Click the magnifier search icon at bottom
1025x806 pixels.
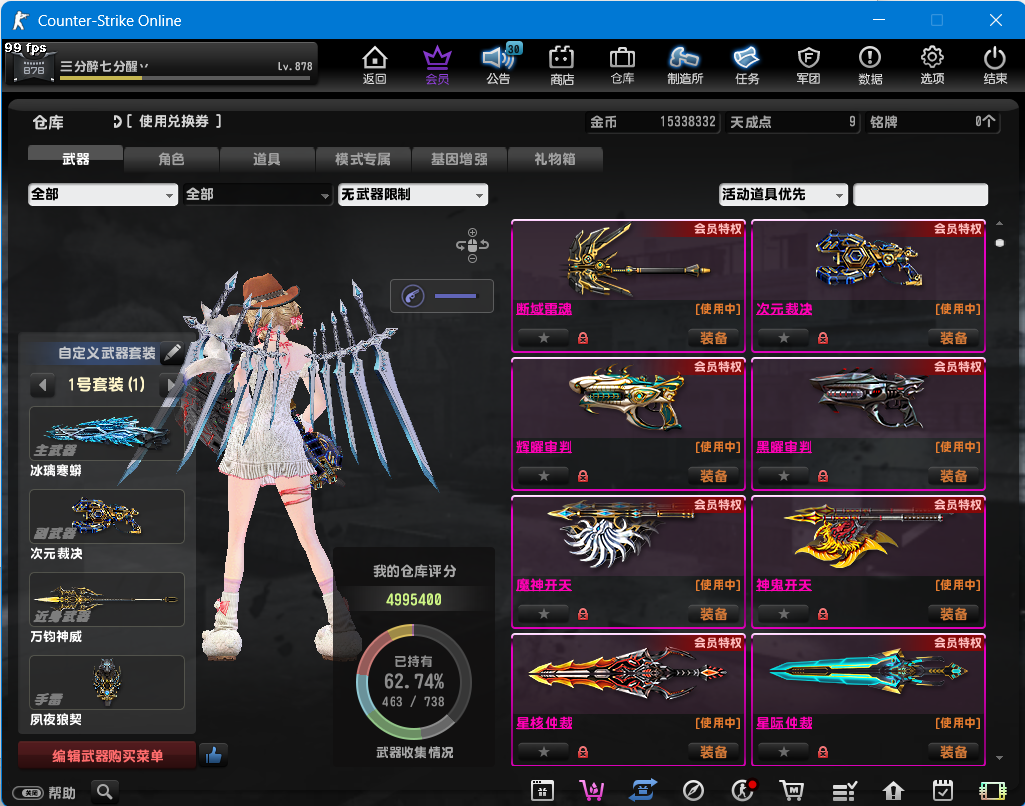click(x=105, y=792)
